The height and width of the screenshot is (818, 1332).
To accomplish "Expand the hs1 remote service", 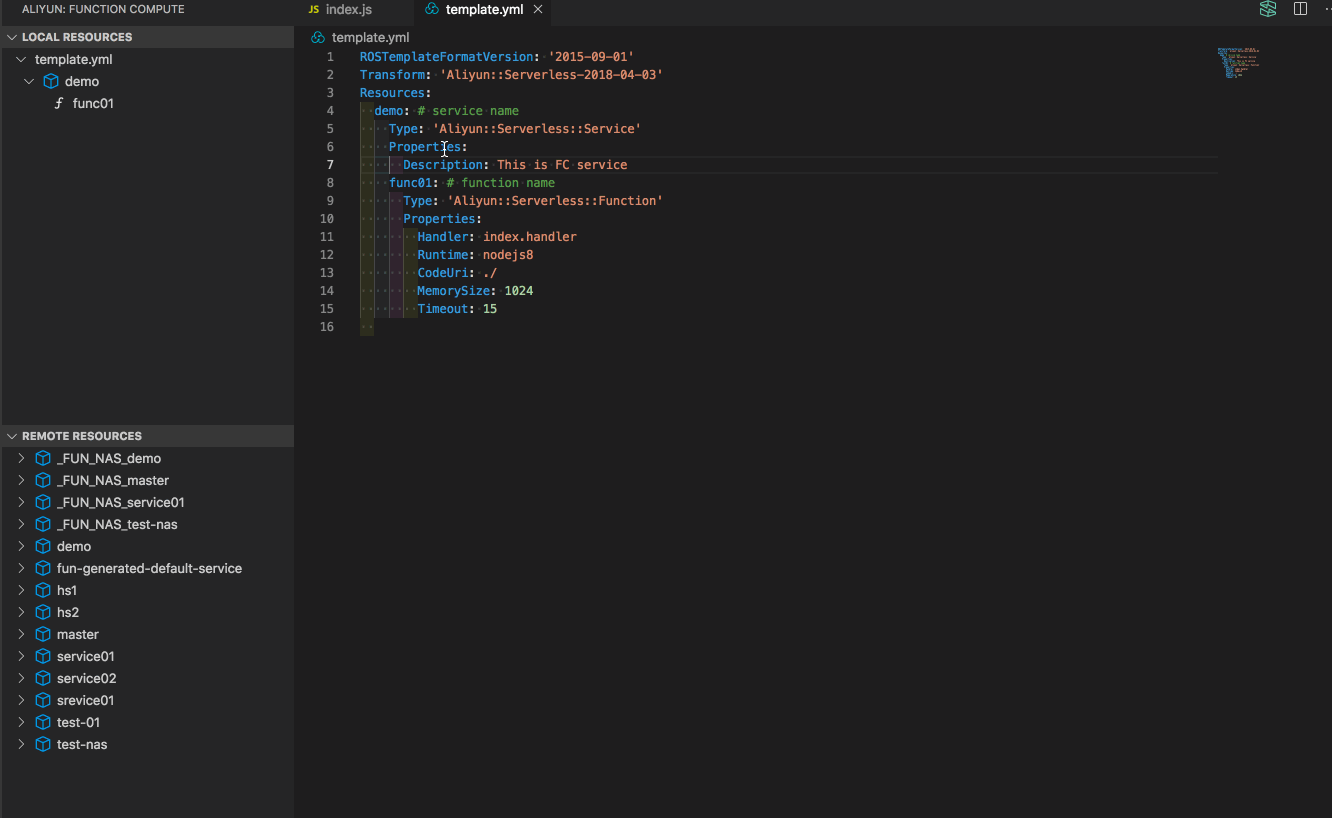I will pyautogui.click(x=21, y=590).
